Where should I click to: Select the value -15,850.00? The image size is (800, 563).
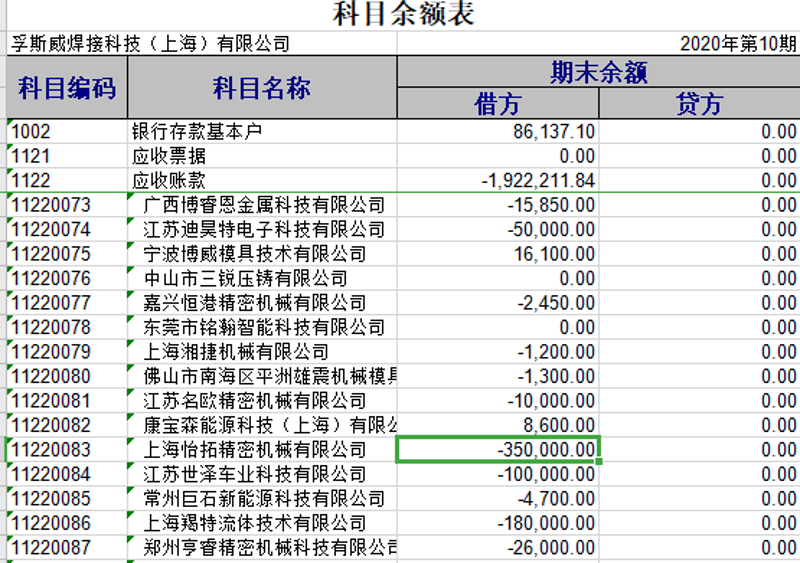point(498,205)
